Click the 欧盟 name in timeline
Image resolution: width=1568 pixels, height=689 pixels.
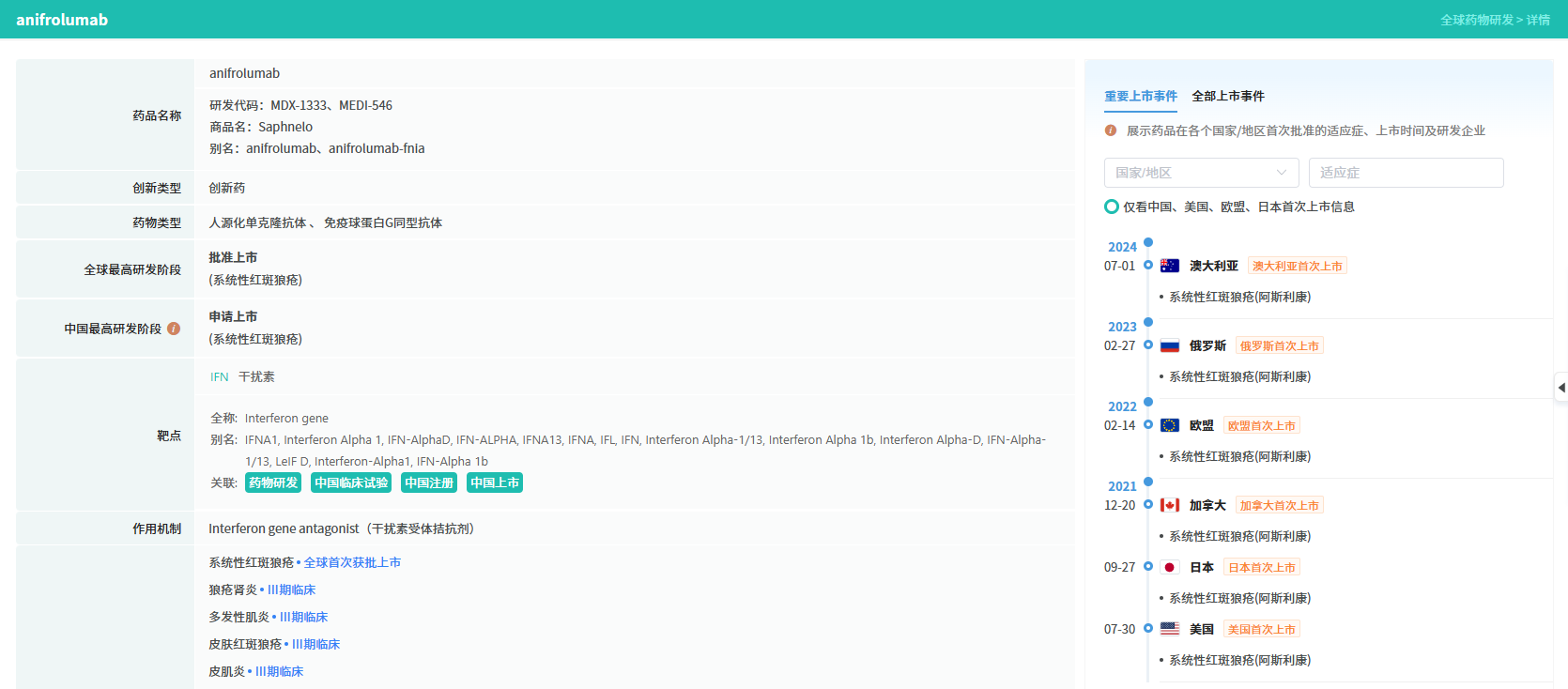1202,425
